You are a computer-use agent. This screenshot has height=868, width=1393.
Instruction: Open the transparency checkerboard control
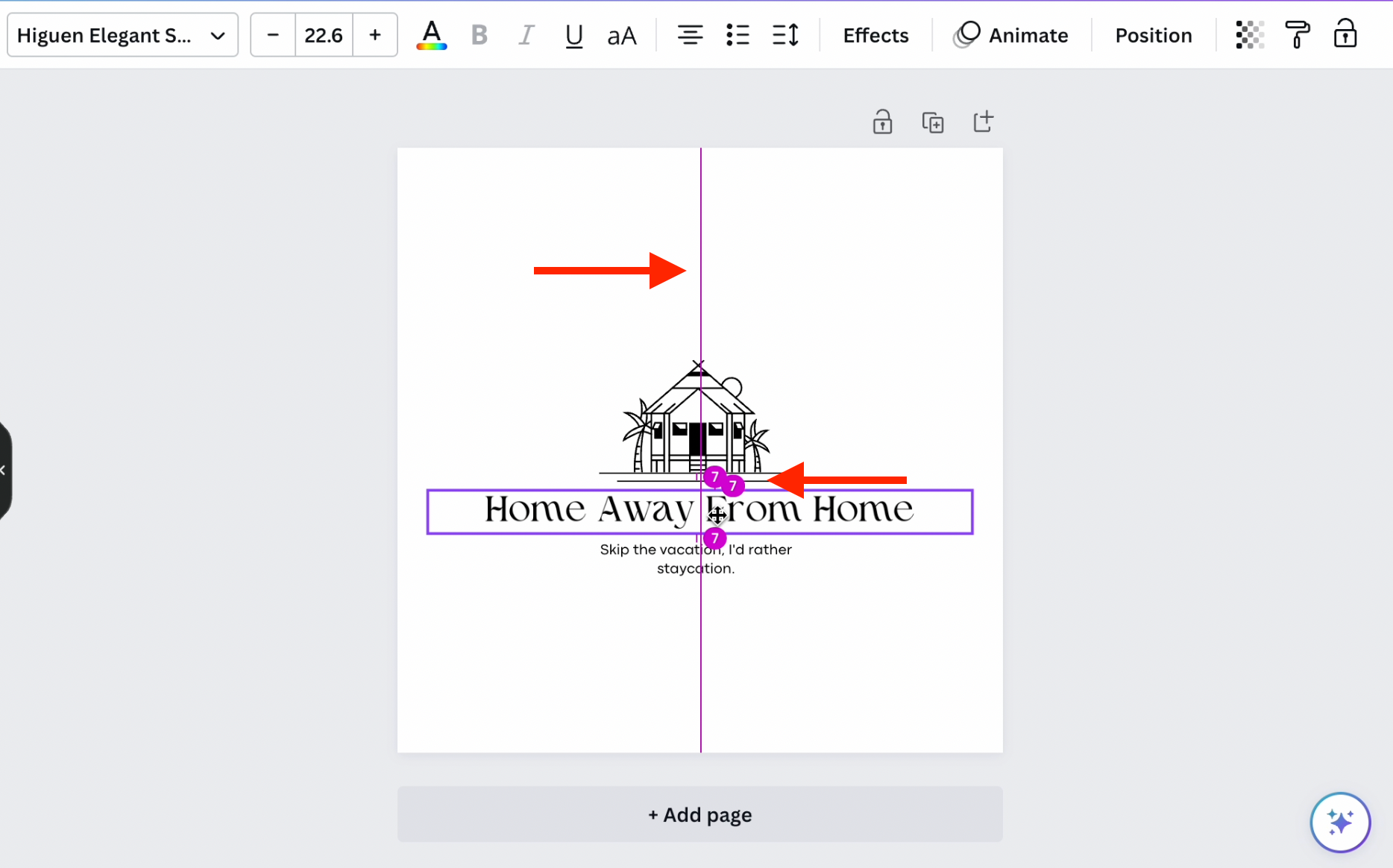click(1250, 35)
